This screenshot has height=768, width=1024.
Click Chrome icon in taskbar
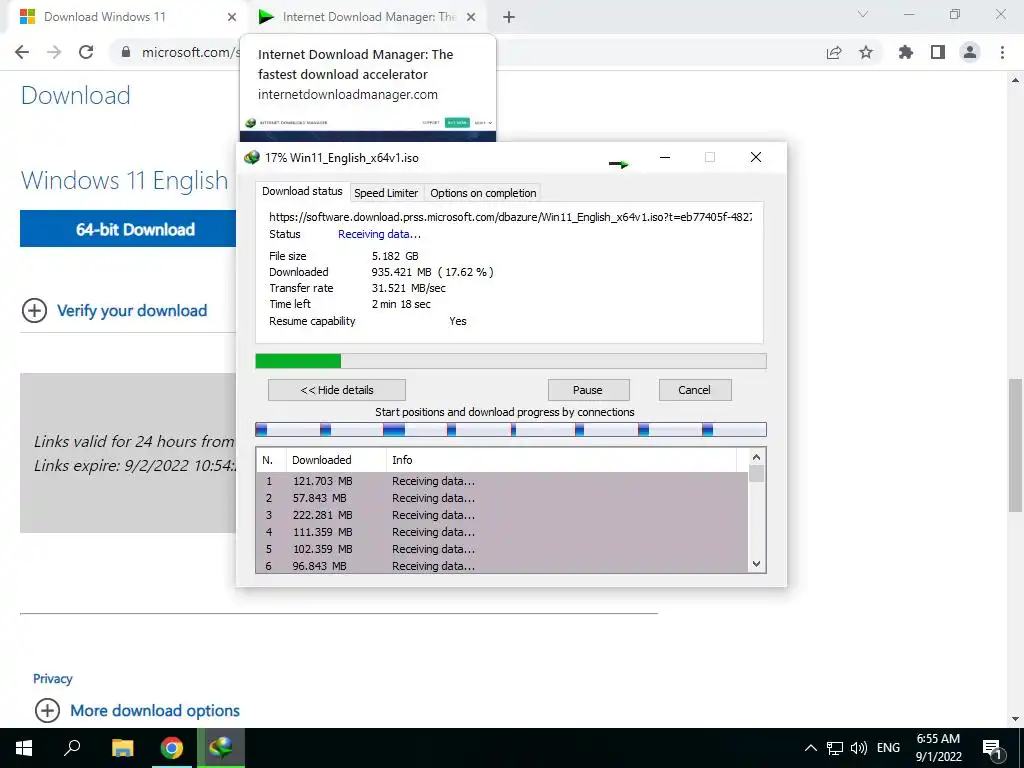coord(172,748)
